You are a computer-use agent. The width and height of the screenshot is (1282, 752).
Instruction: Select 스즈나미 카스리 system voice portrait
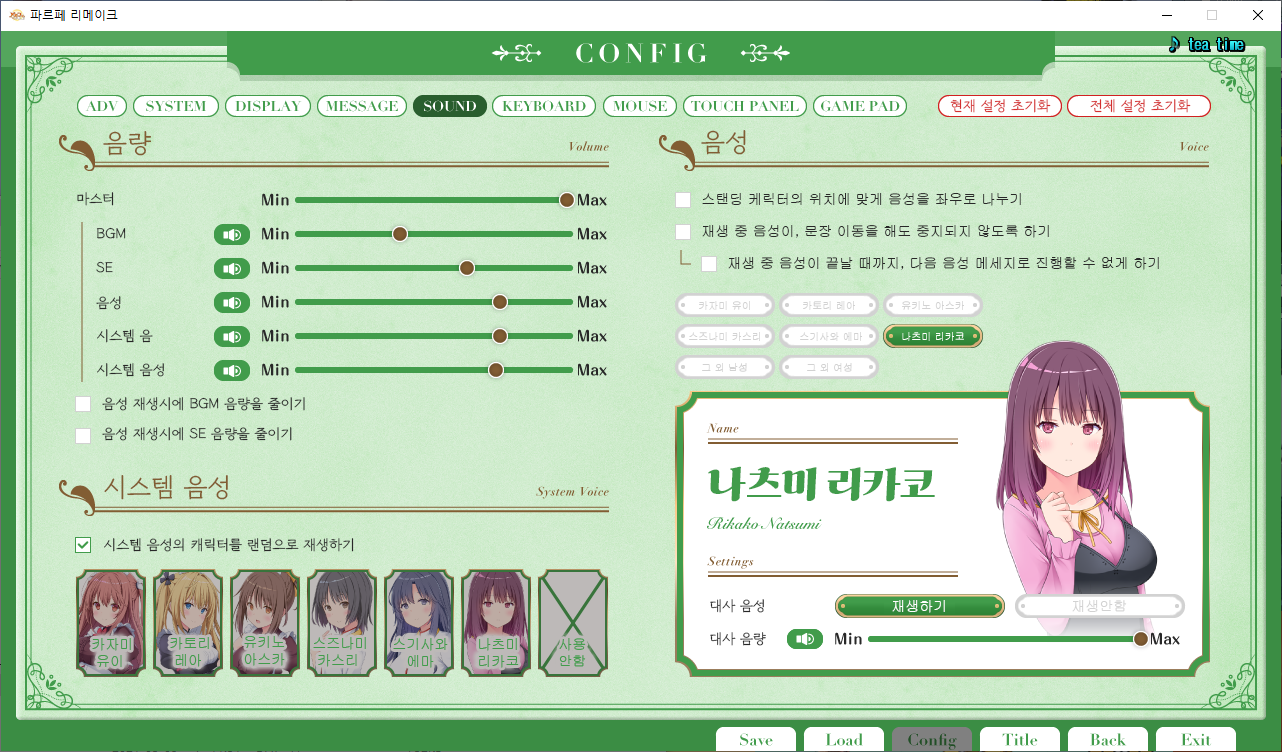click(342, 624)
